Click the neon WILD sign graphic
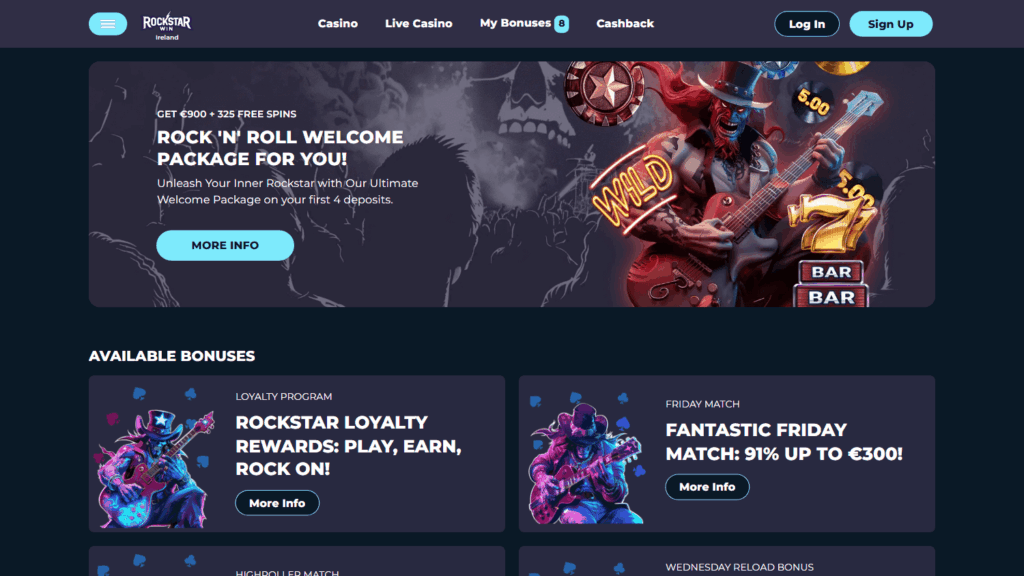 632,189
